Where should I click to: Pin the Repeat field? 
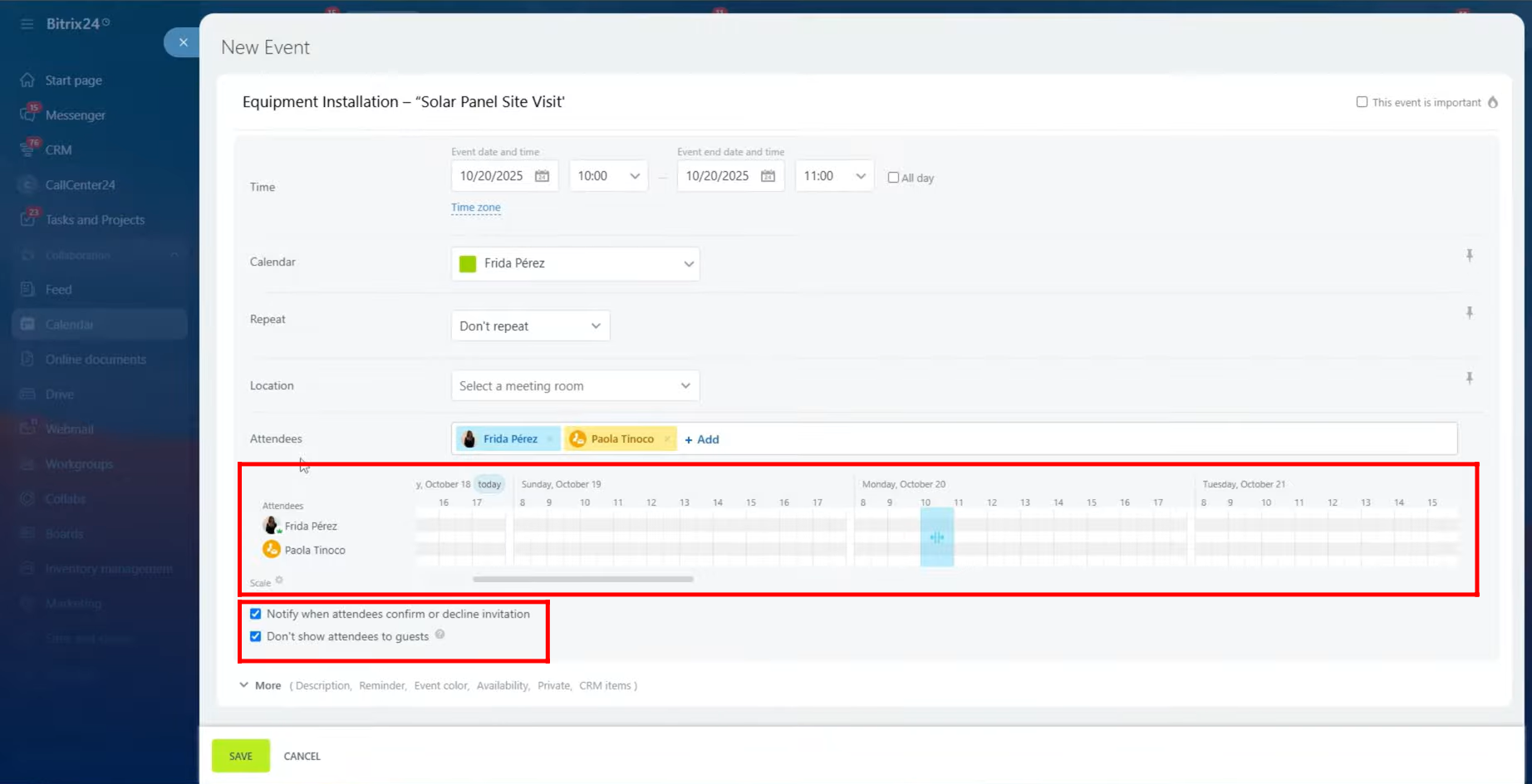coord(1469,313)
